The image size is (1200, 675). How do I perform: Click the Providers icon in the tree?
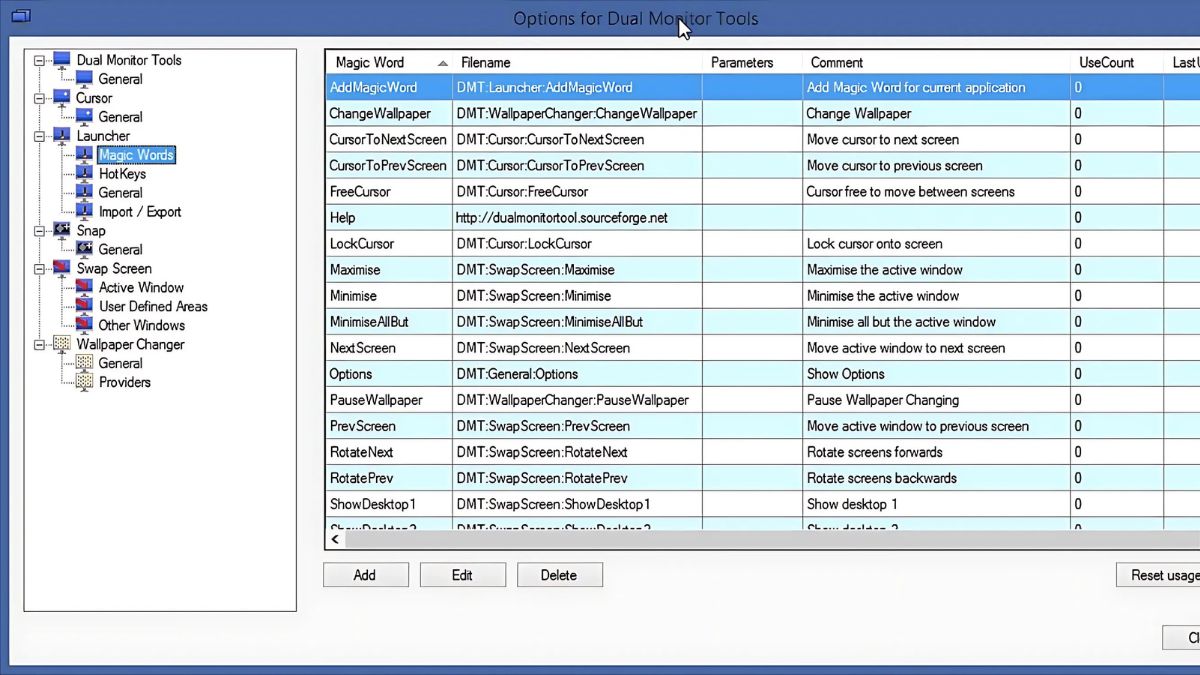point(84,383)
